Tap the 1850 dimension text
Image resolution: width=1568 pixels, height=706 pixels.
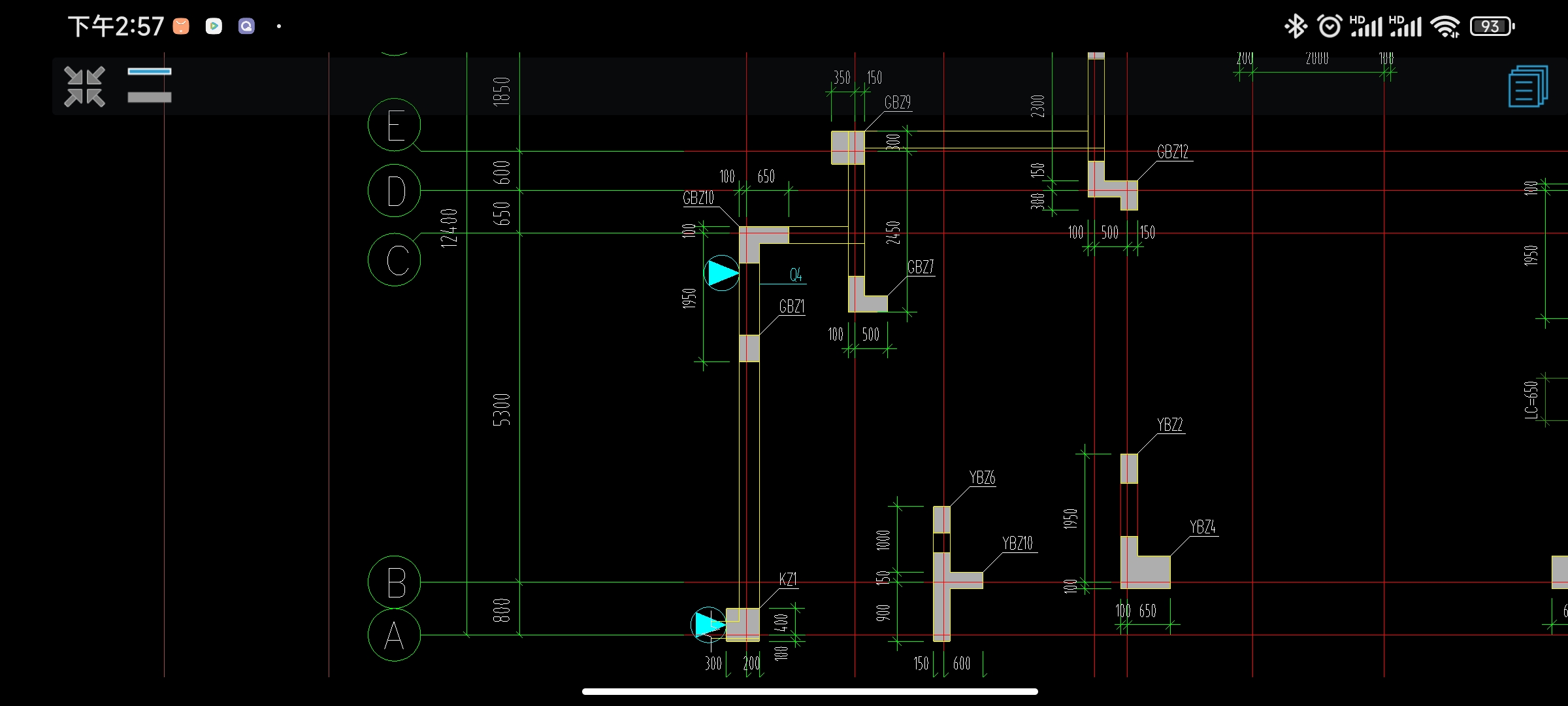coord(501,92)
